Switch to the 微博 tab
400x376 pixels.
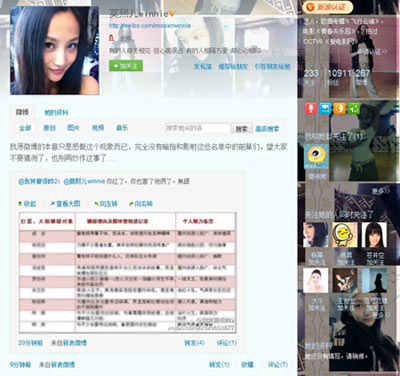click(x=22, y=112)
